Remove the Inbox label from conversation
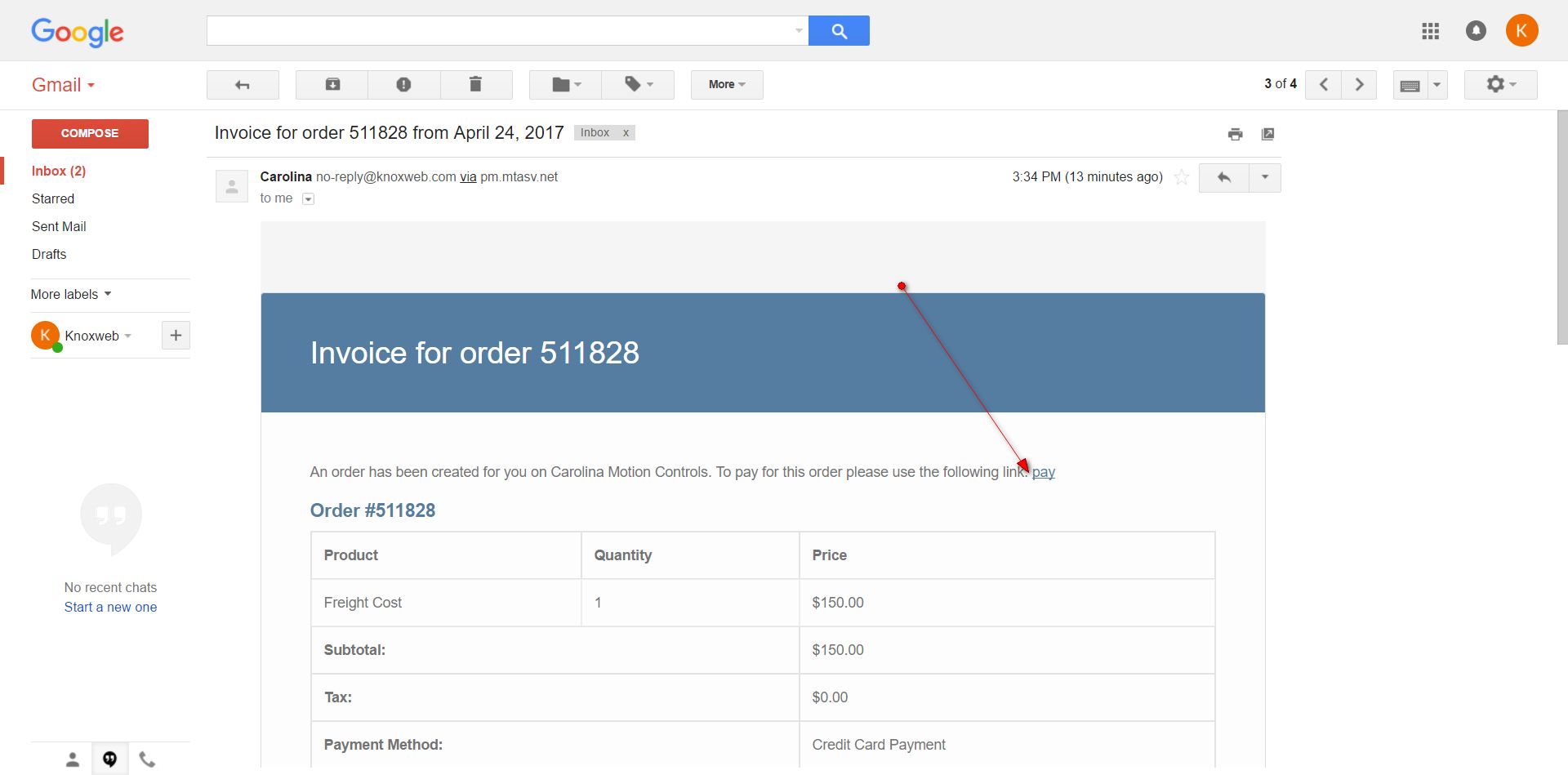Screen dimensions: 1568x775 click(626, 132)
